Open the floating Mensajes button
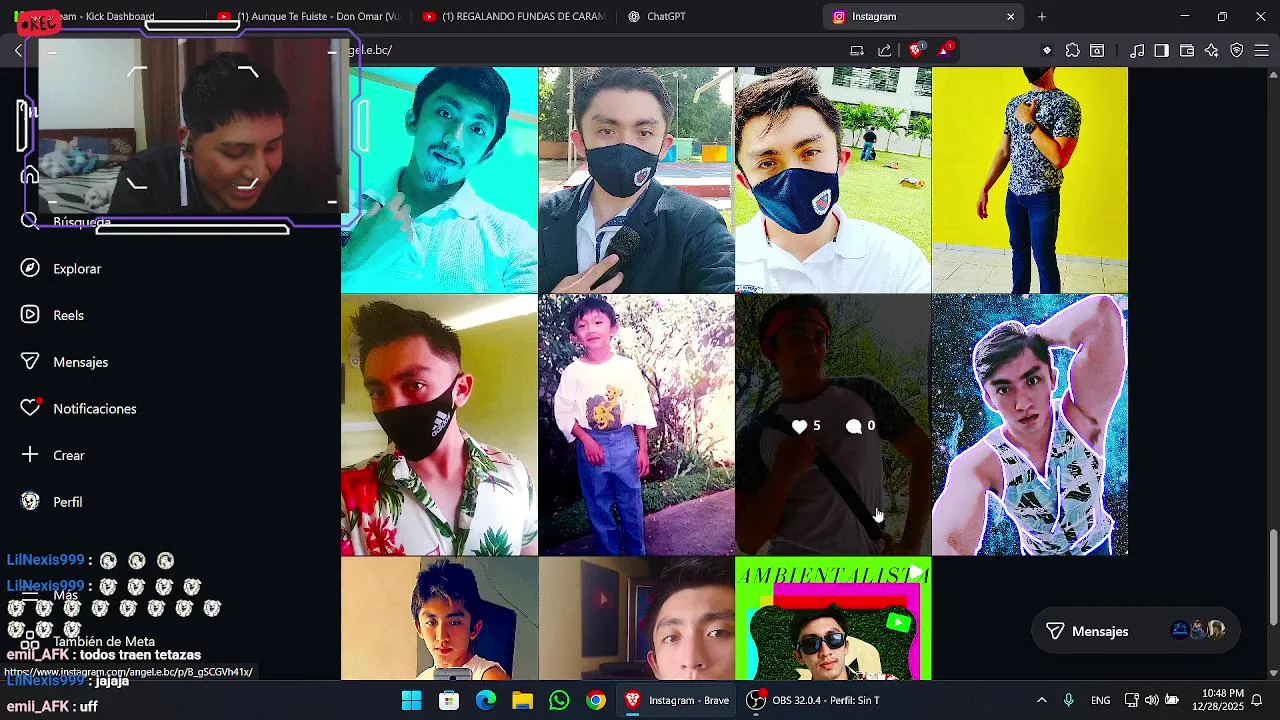1280x720 pixels. coord(1135,631)
